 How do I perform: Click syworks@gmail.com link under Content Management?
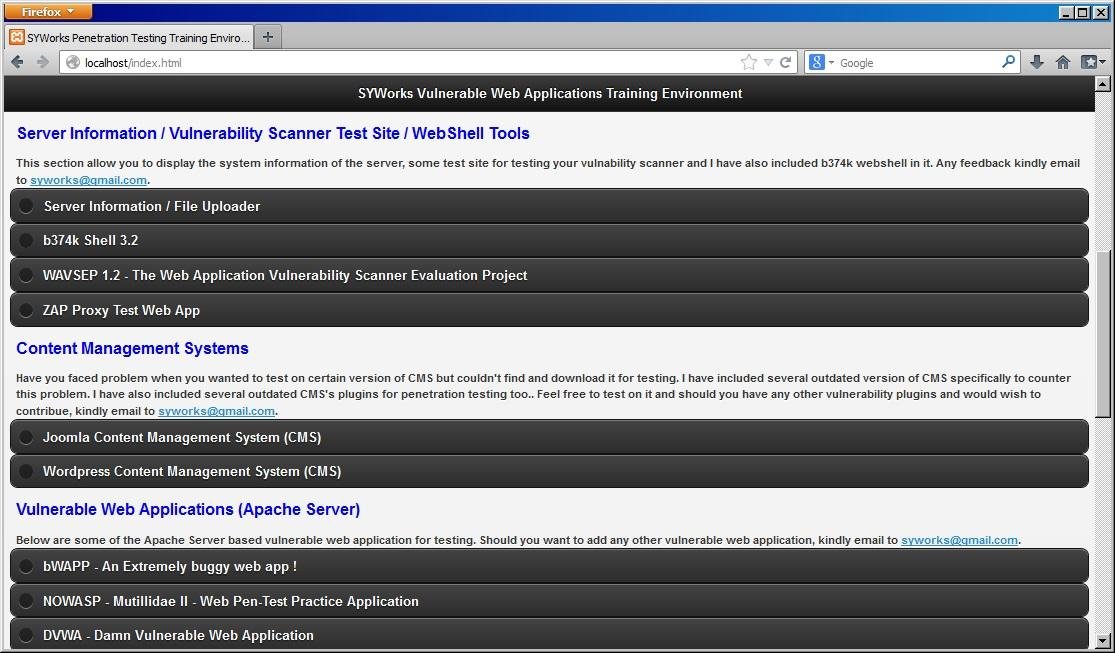[216, 411]
